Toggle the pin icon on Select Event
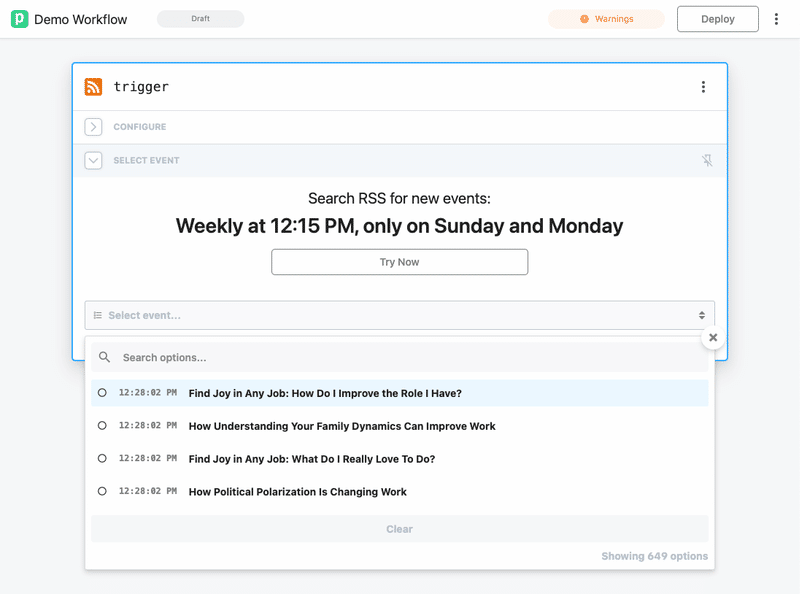 click(x=707, y=160)
